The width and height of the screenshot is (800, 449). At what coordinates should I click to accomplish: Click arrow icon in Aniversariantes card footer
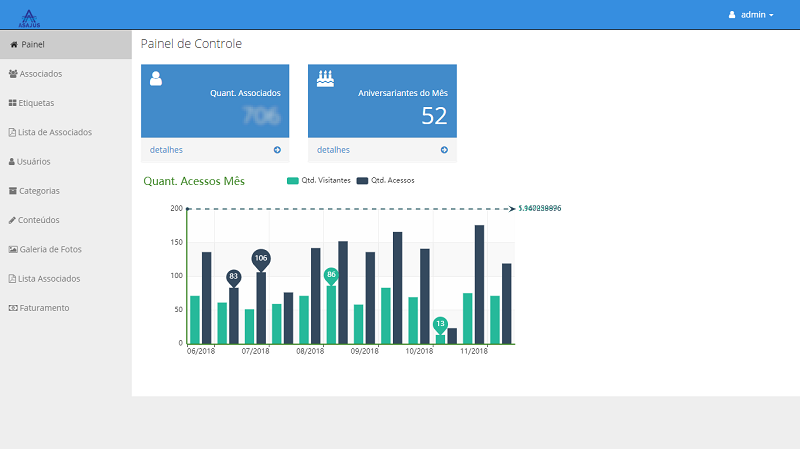(x=444, y=150)
